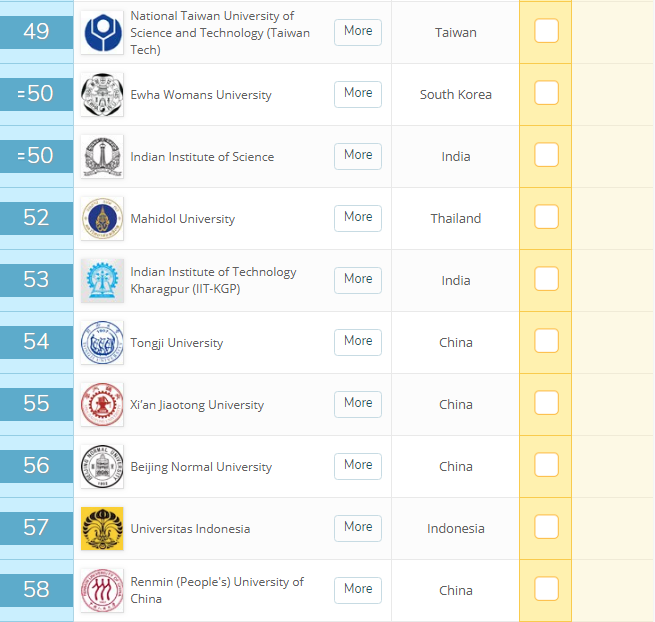Select the checkbox for Beijing Normal University
This screenshot has height=622, width=655.
coord(546,465)
